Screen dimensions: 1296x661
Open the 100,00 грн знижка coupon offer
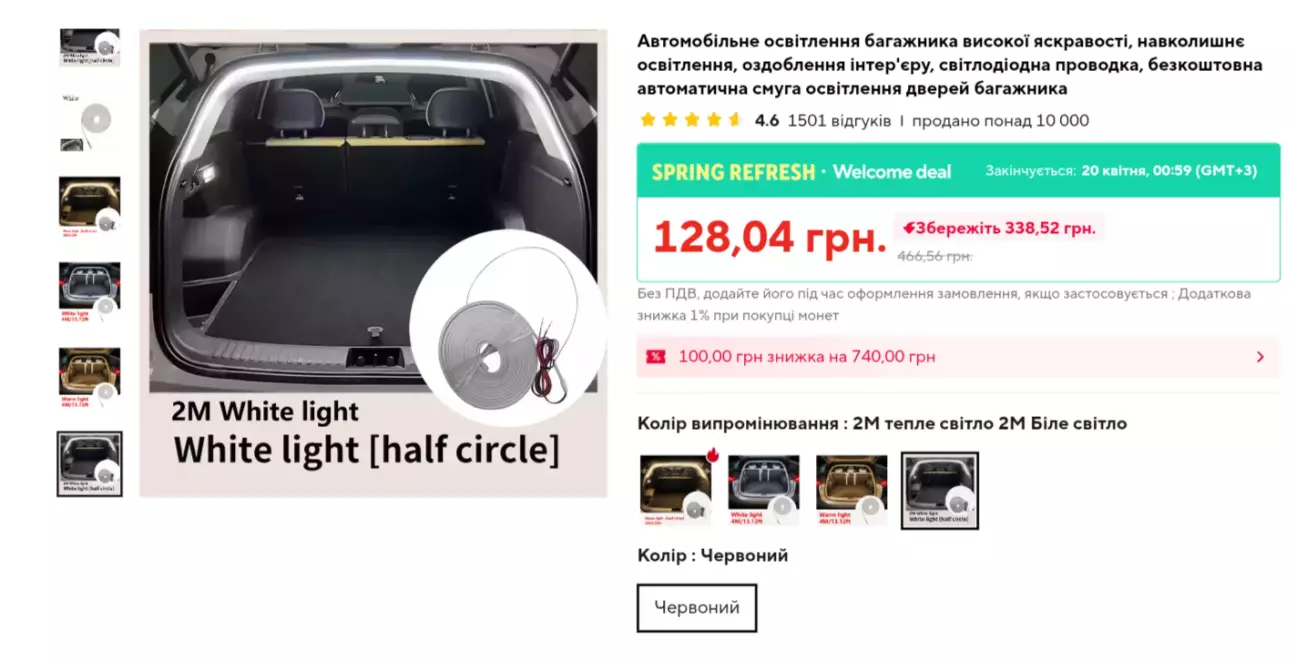coord(958,357)
